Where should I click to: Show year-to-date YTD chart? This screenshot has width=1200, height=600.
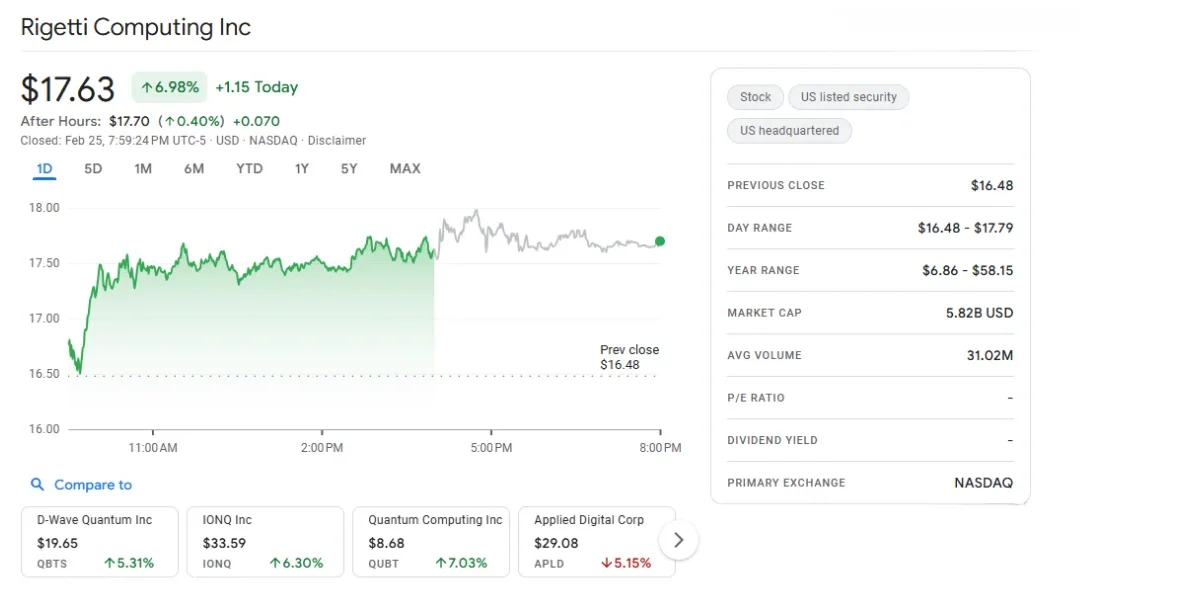point(249,168)
